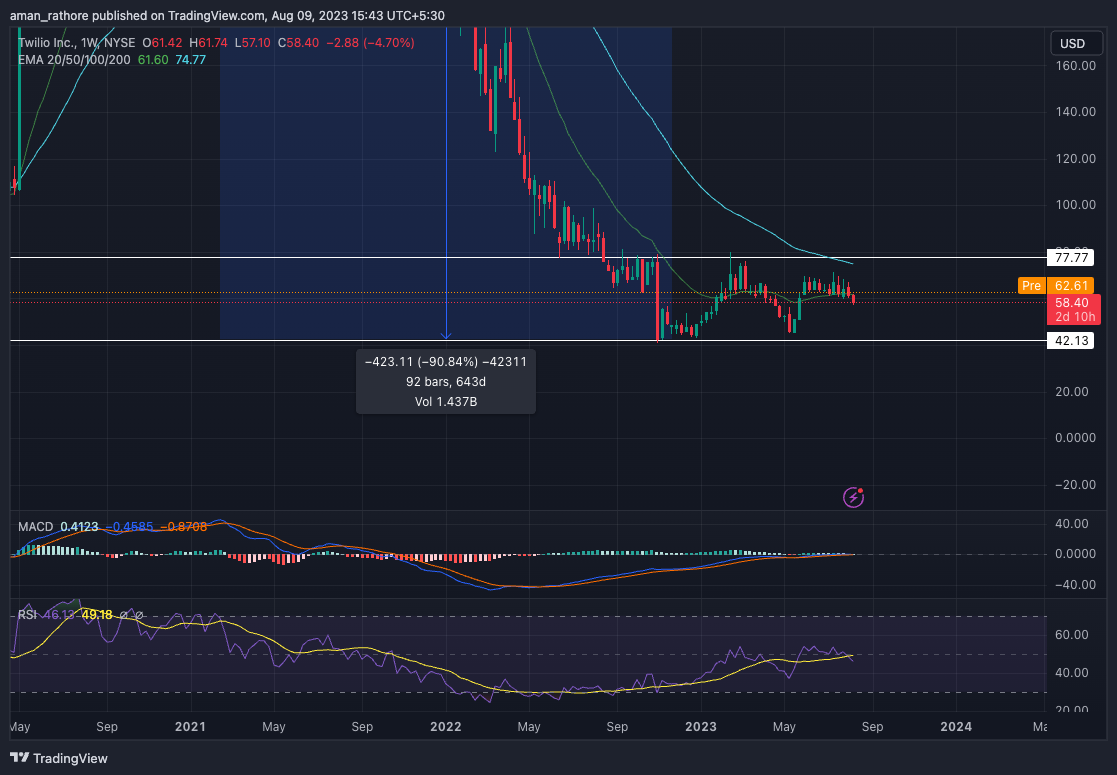
Task: Click the -423.11 (-90.84%) measurement text
Action: [446, 362]
